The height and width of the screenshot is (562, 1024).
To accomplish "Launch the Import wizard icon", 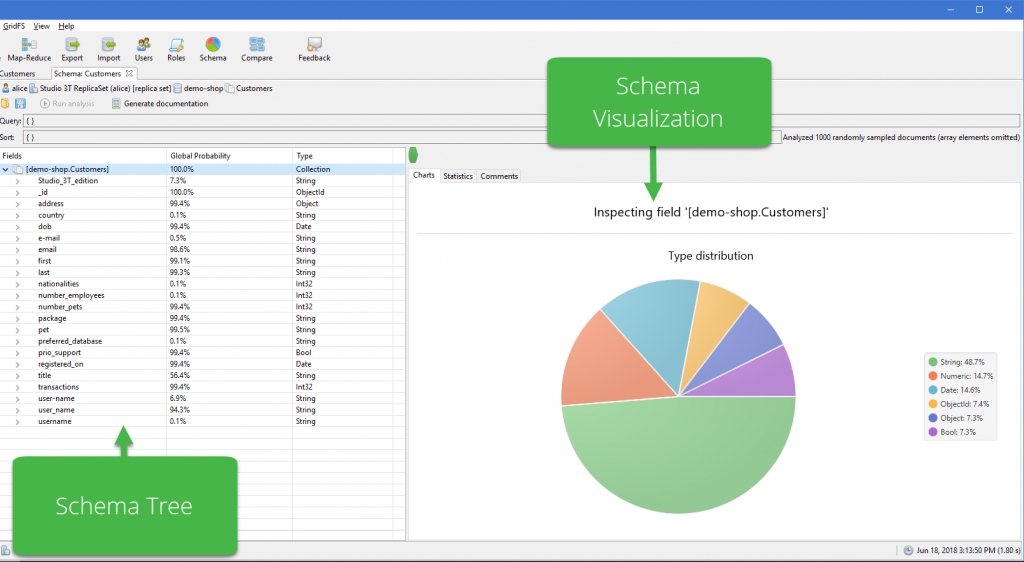I will [x=108, y=46].
